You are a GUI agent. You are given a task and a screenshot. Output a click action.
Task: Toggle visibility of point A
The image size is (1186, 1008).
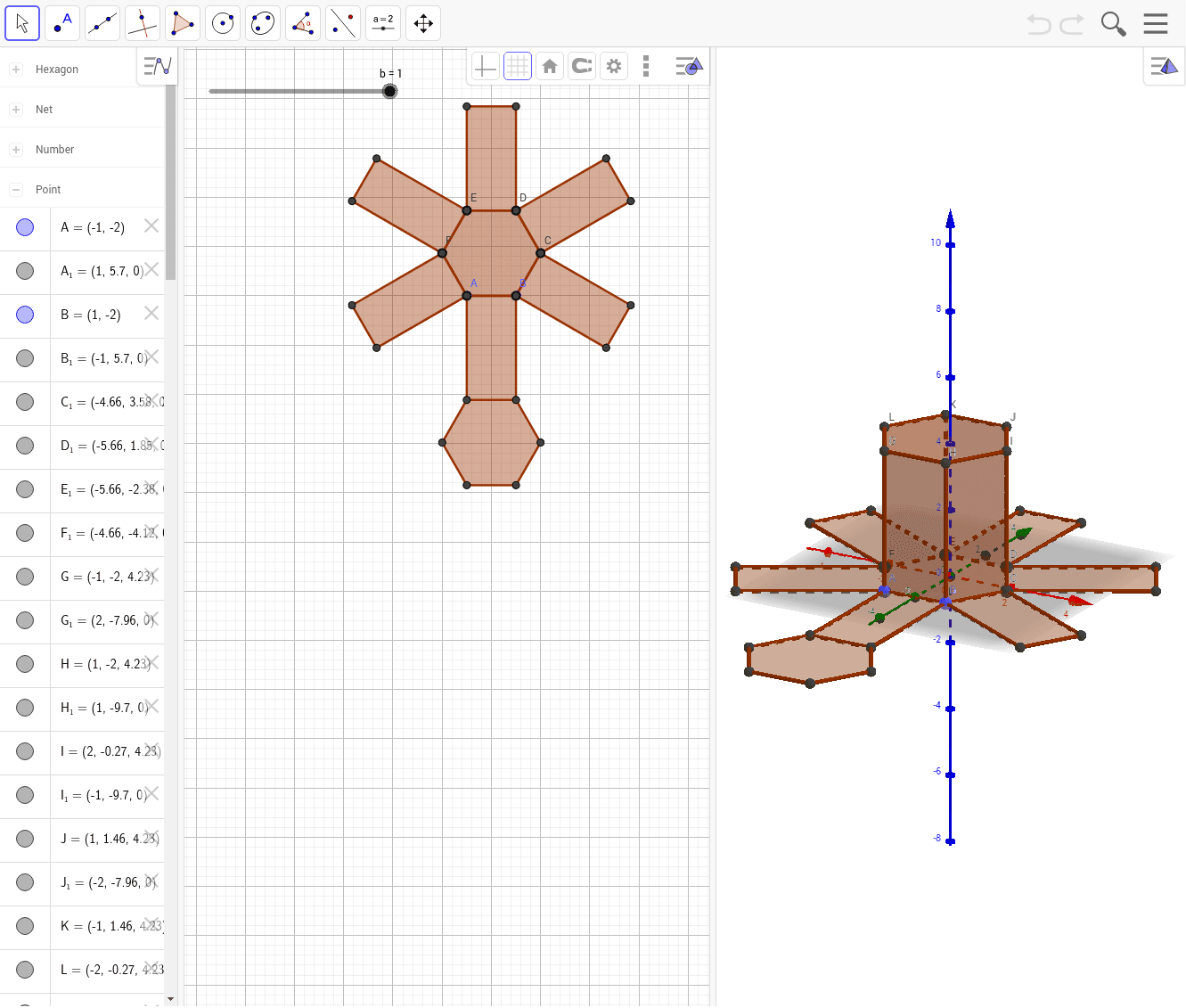click(25, 227)
